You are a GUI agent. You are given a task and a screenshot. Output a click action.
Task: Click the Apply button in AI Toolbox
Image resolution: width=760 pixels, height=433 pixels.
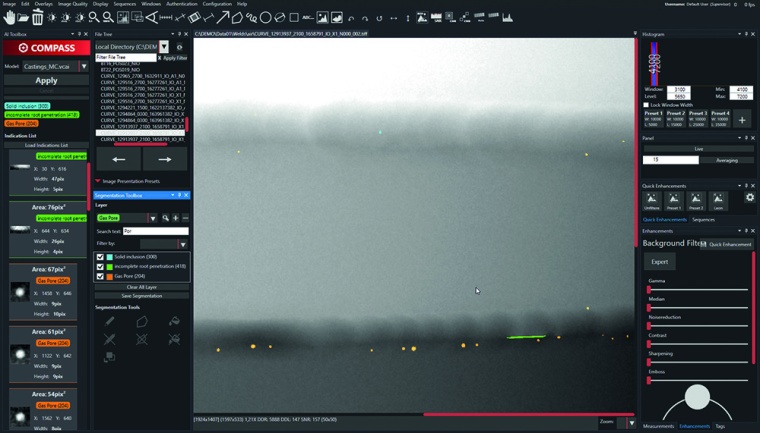coord(46,81)
